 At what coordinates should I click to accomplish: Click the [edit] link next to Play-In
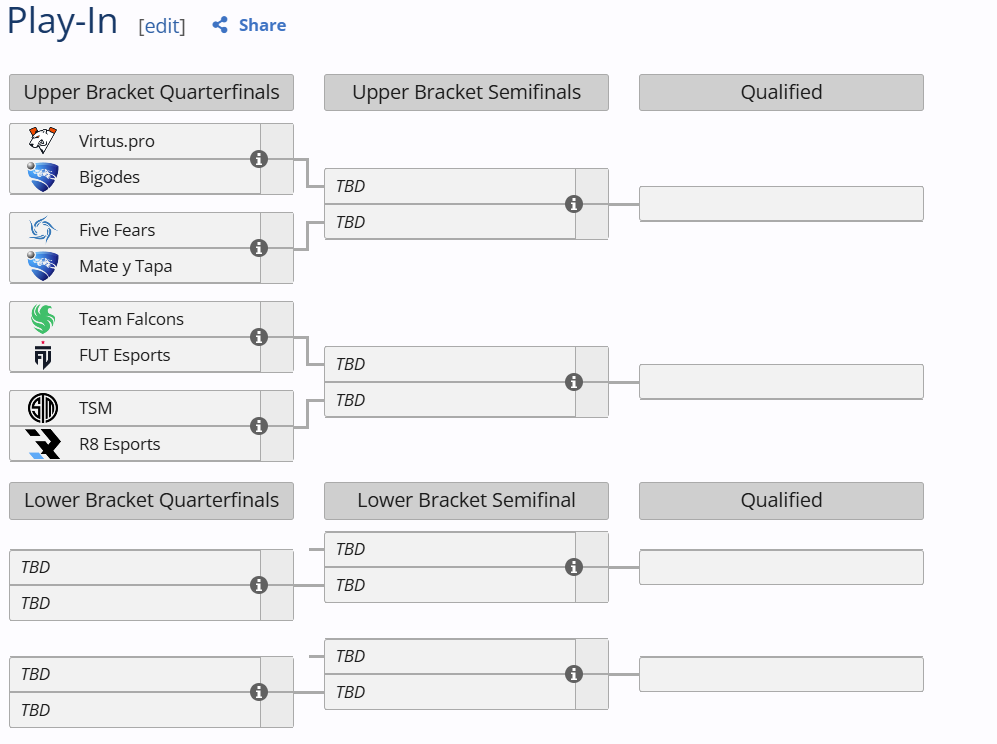pos(162,26)
